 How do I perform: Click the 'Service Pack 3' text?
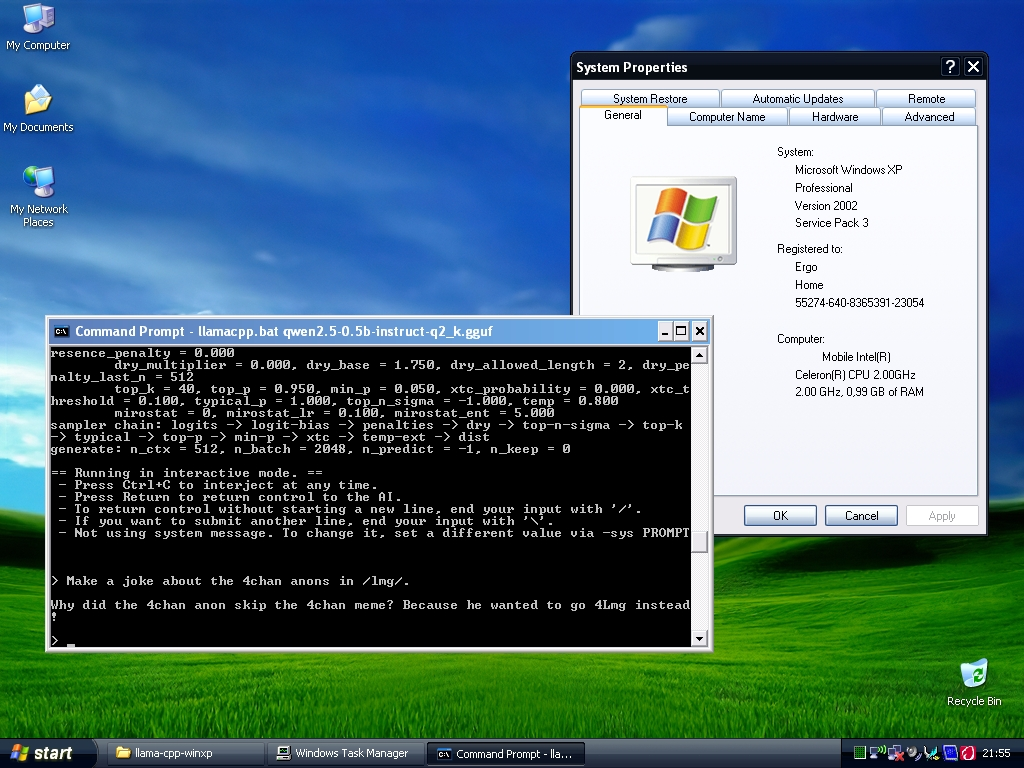[x=831, y=223]
